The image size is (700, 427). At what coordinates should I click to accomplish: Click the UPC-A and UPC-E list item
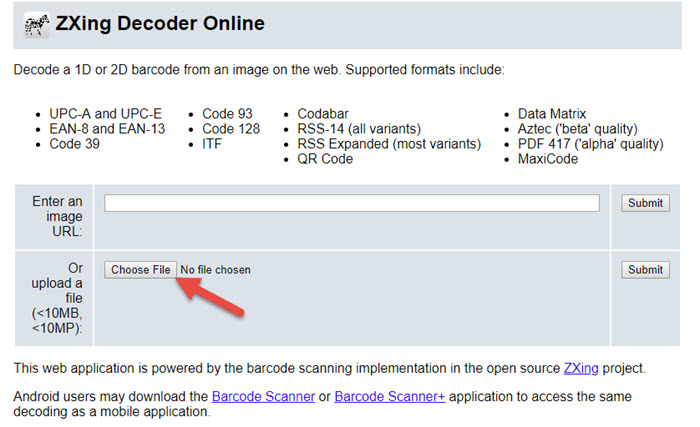(x=105, y=113)
